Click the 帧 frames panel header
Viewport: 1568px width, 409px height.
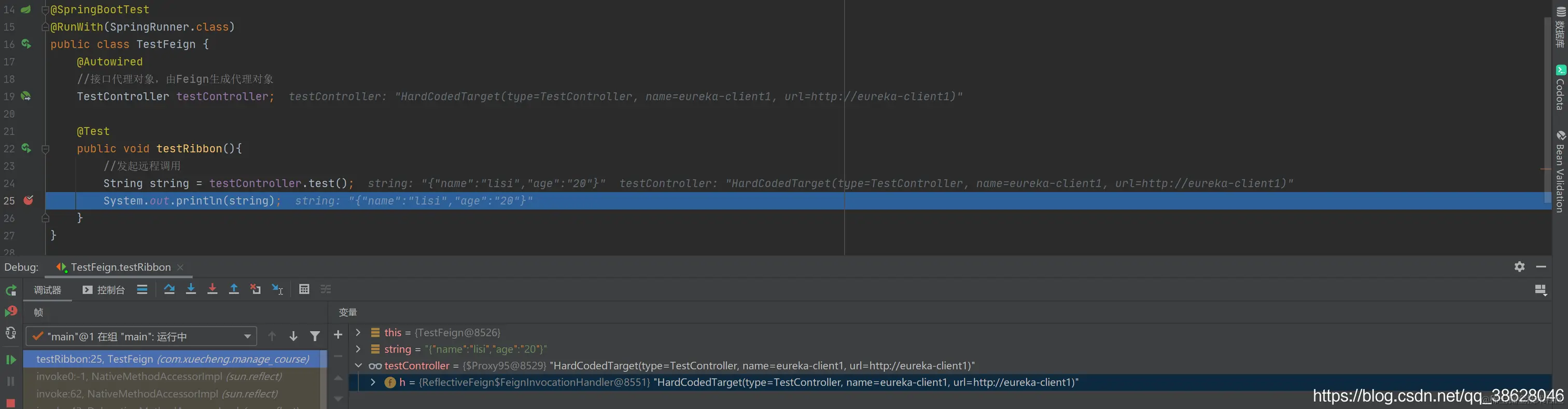[38, 312]
